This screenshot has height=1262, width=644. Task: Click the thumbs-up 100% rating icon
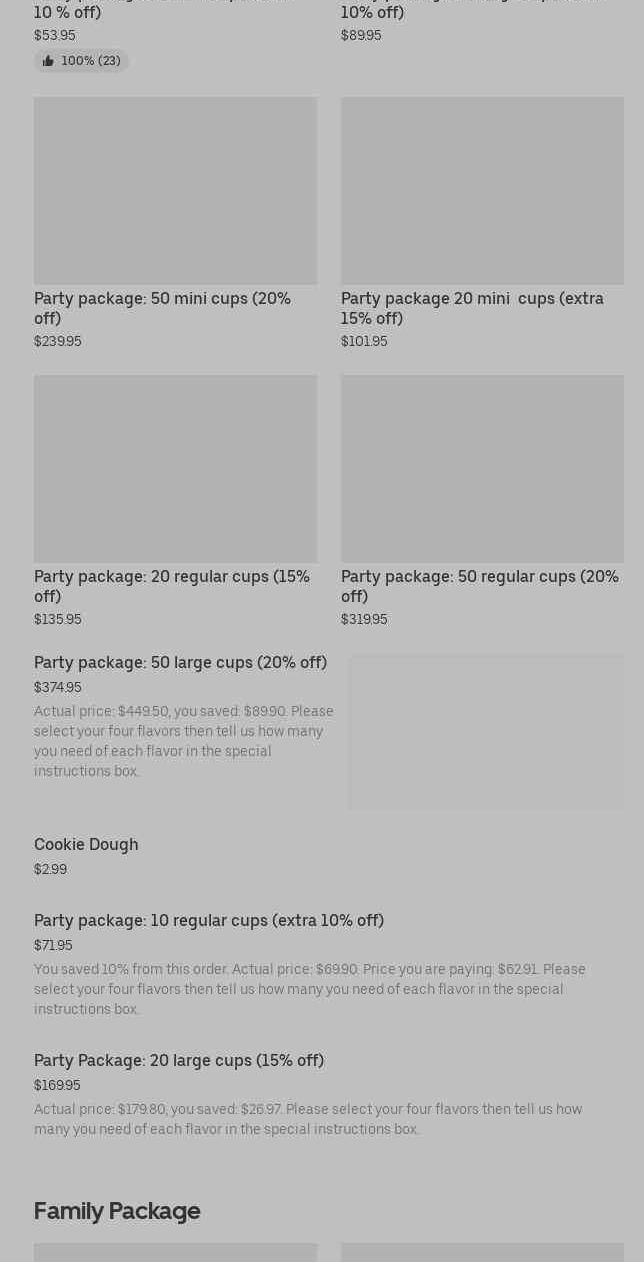(48, 61)
